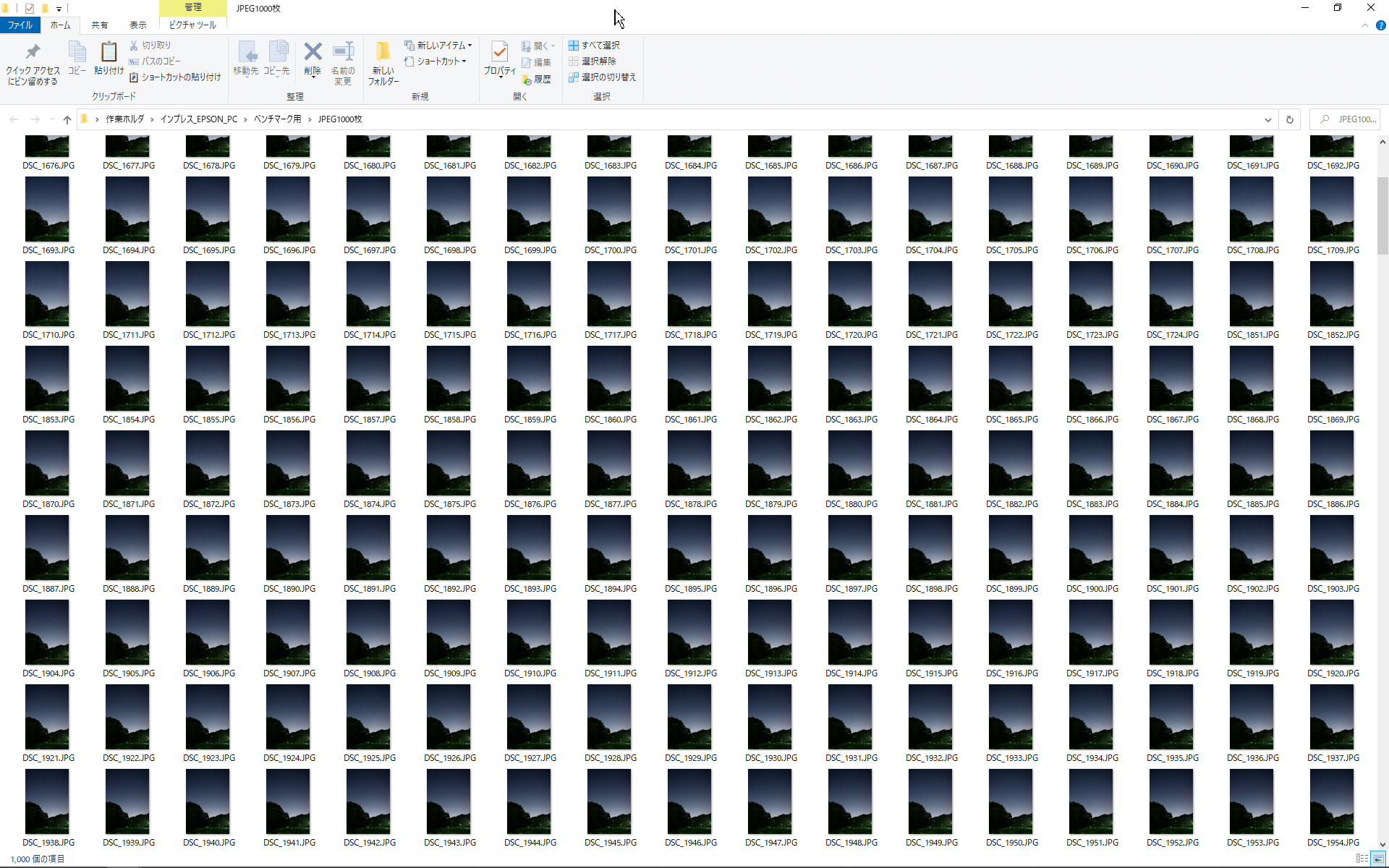
Task: Open the 新しいフォルダー (New folder) icon
Action: click(383, 61)
